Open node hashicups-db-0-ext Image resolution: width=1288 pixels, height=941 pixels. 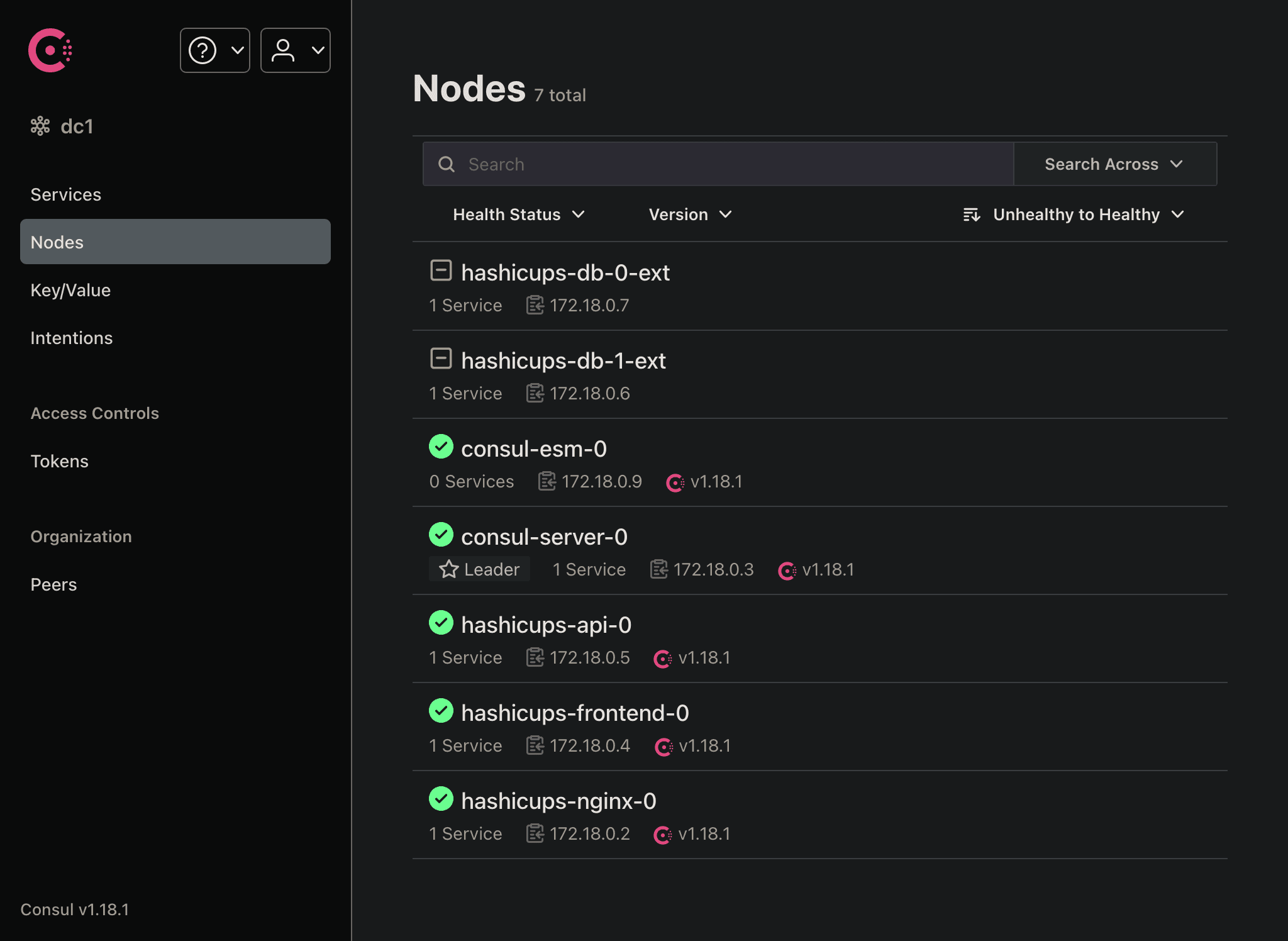click(x=565, y=272)
